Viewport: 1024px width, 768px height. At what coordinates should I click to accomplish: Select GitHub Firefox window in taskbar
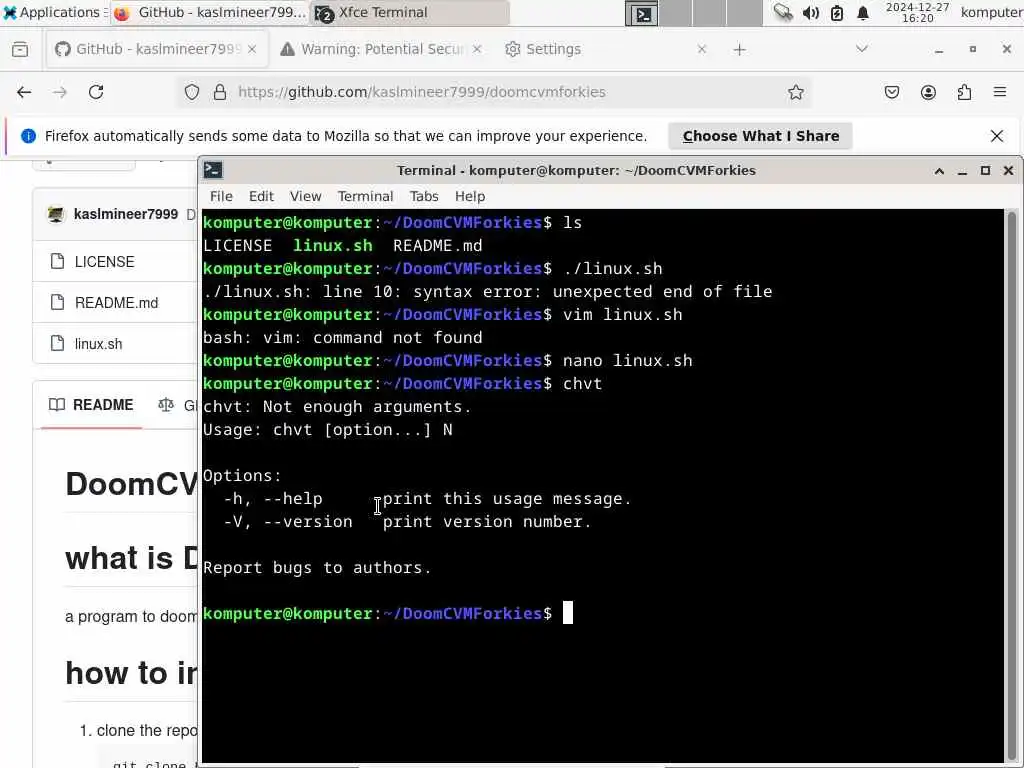(x=209, y=12)
